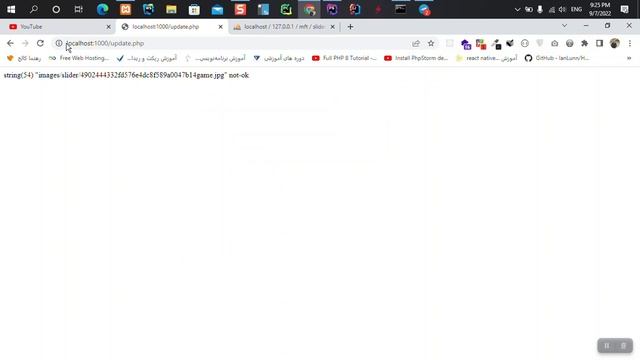
Task: Reload the update.php page
Action: [x=40, y=43]
